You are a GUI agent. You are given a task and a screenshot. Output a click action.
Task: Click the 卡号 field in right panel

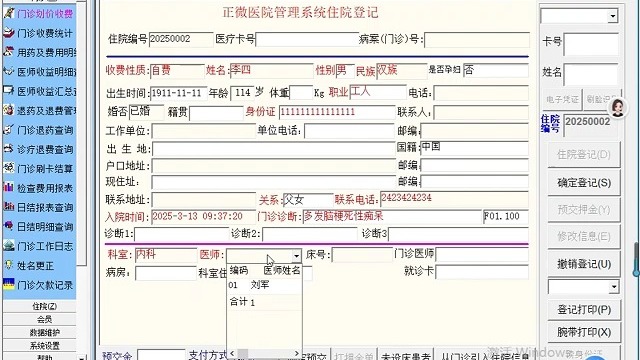click(x=591, y=44)
